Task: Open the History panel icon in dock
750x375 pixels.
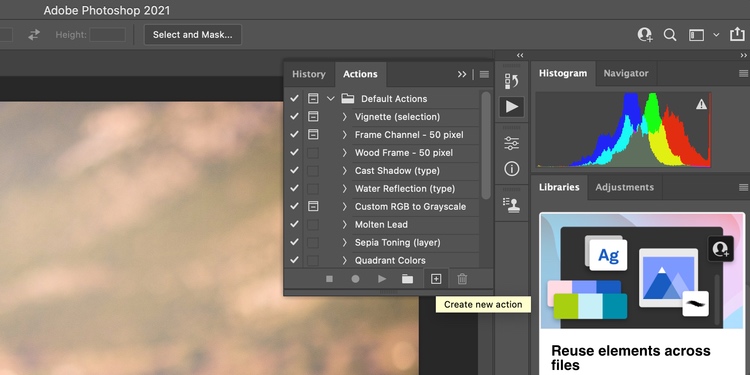Action: pos(512,81)
